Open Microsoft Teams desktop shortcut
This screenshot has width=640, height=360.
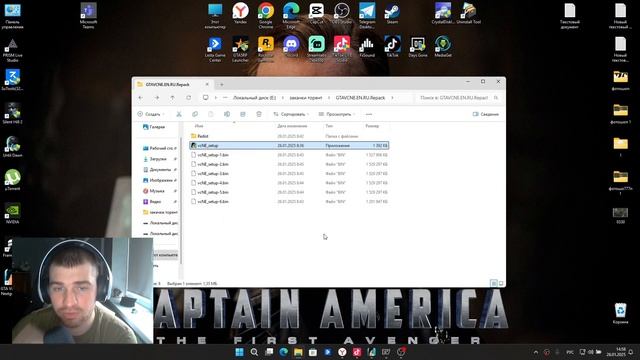pos(89,15)
